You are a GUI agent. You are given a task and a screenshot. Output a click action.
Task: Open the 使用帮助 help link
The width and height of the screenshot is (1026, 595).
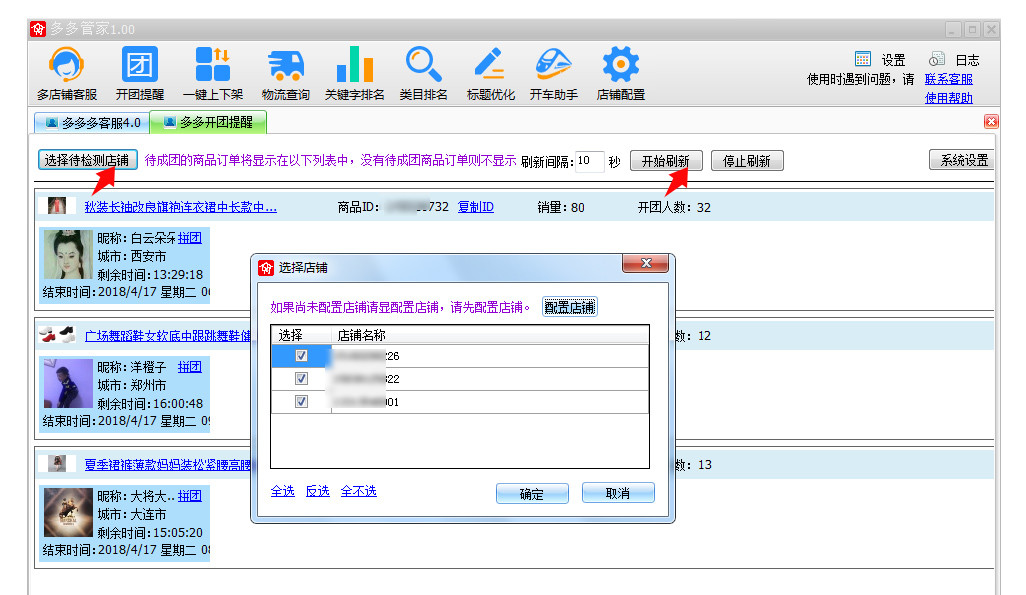click(x=949, y=98)
